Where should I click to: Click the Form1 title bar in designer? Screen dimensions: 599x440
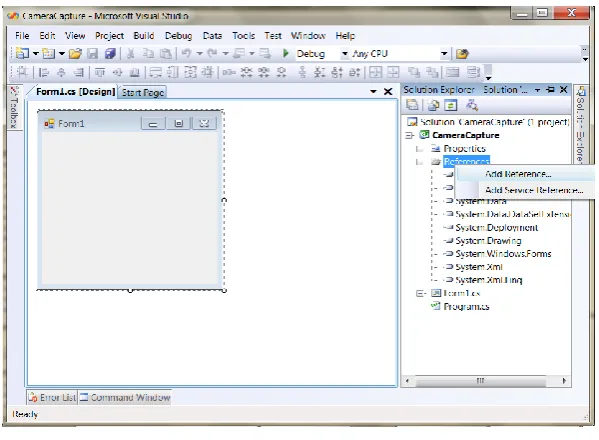click(130, 123)
